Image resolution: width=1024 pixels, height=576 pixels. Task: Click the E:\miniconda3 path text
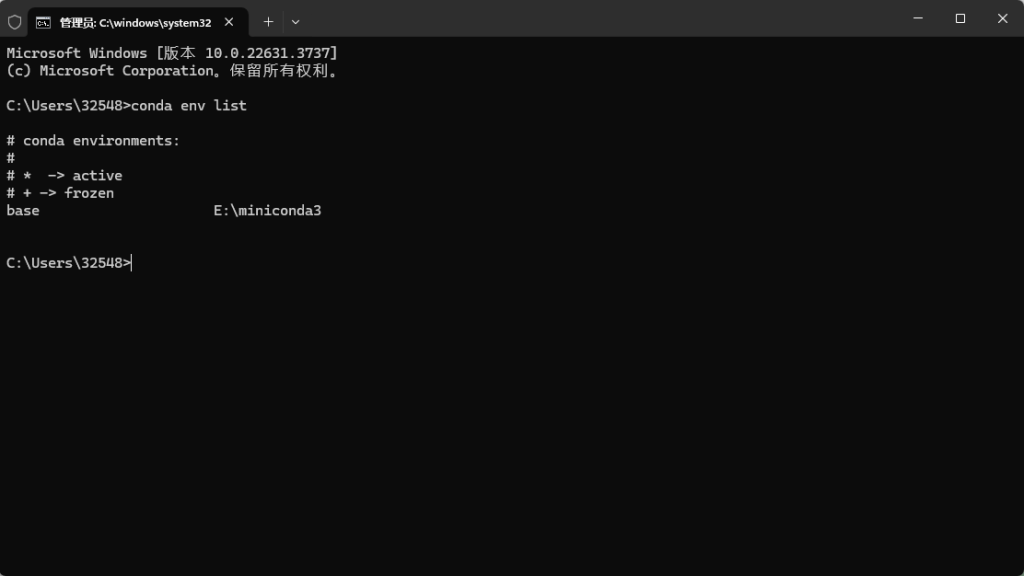267,211
